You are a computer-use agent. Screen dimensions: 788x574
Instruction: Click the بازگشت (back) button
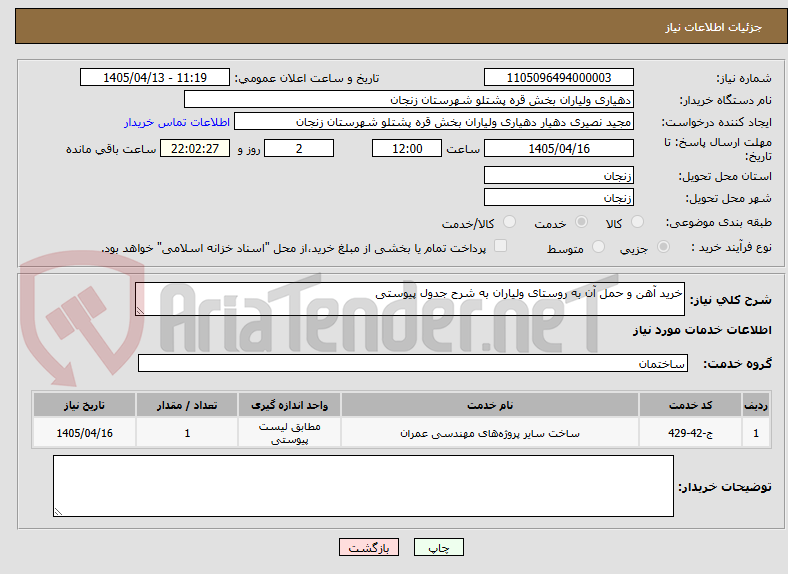(x=369, y=547)
